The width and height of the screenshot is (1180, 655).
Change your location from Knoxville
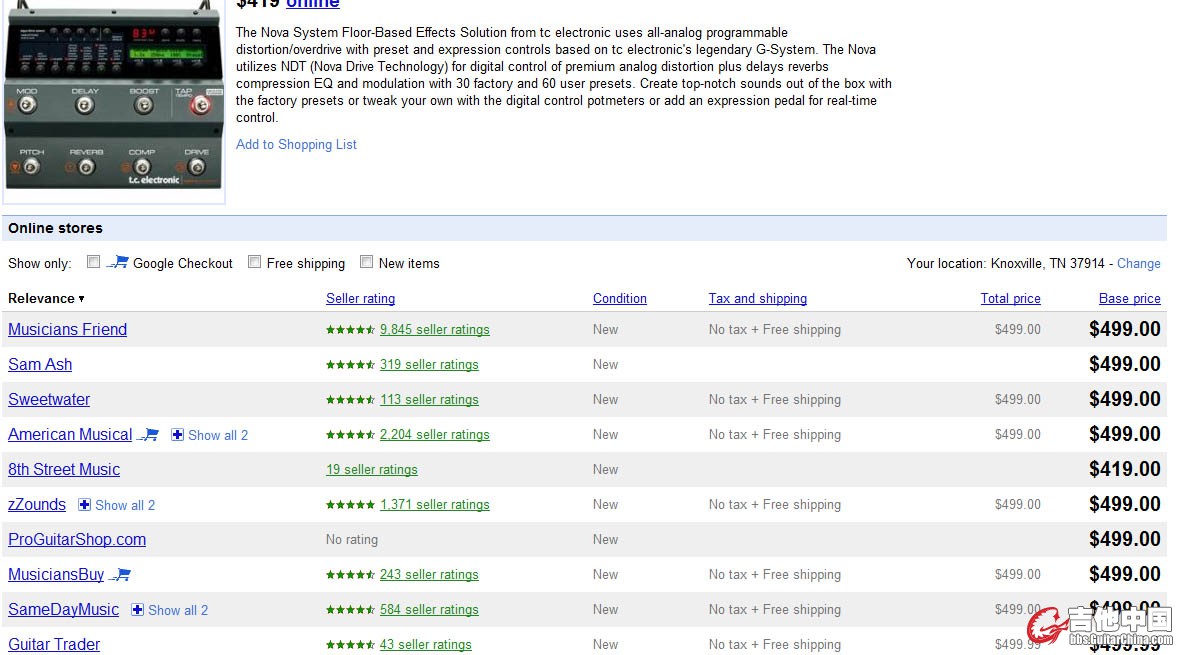pos(1139,264)
